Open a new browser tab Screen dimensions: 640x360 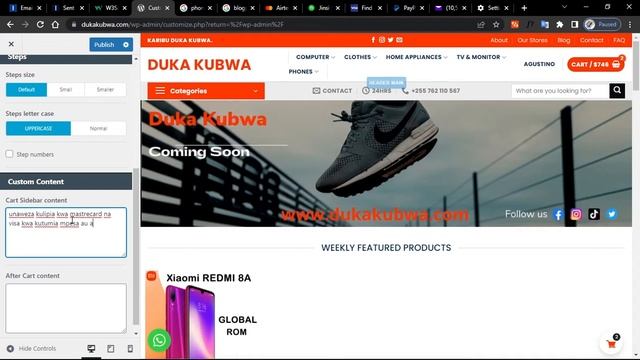524,8
